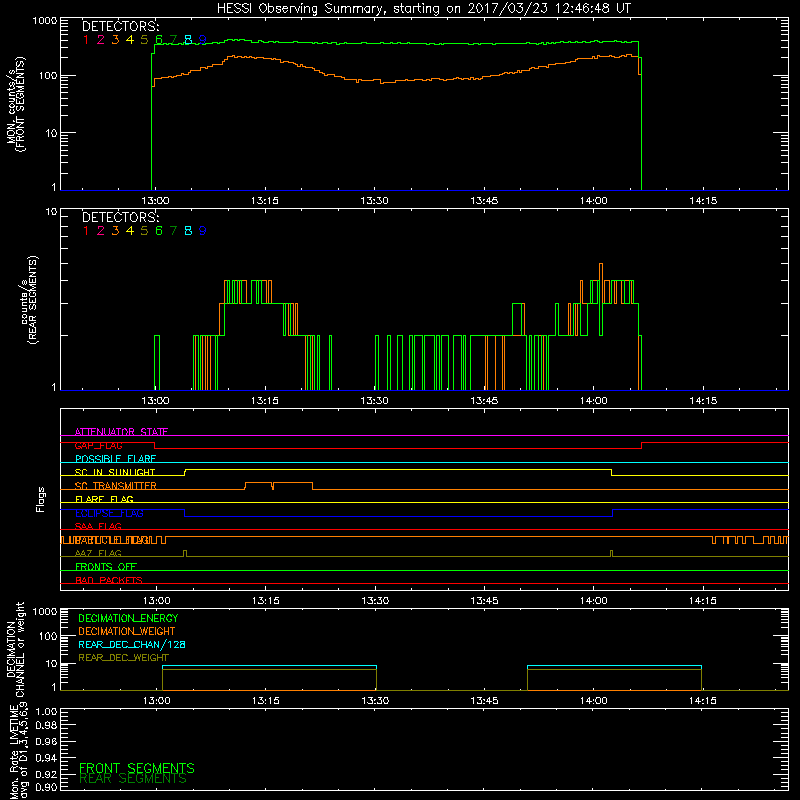Select cyan detector 8 in front segments legend

[x=188, y=40]
